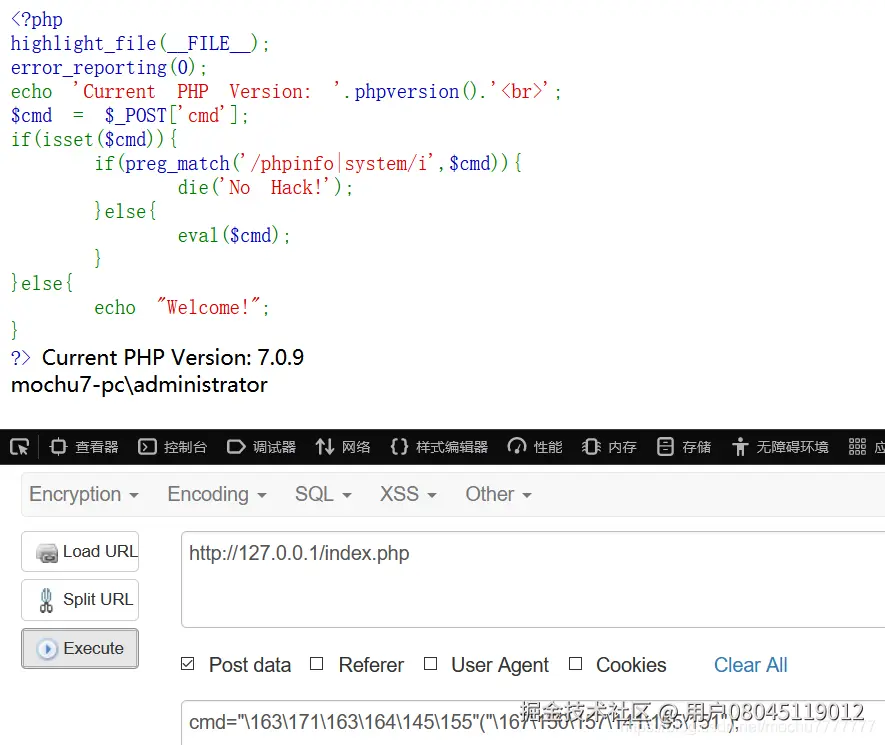This screenshot has height=745, width=885.
Task: Click the Clear All link
Action: pos(750,665)
